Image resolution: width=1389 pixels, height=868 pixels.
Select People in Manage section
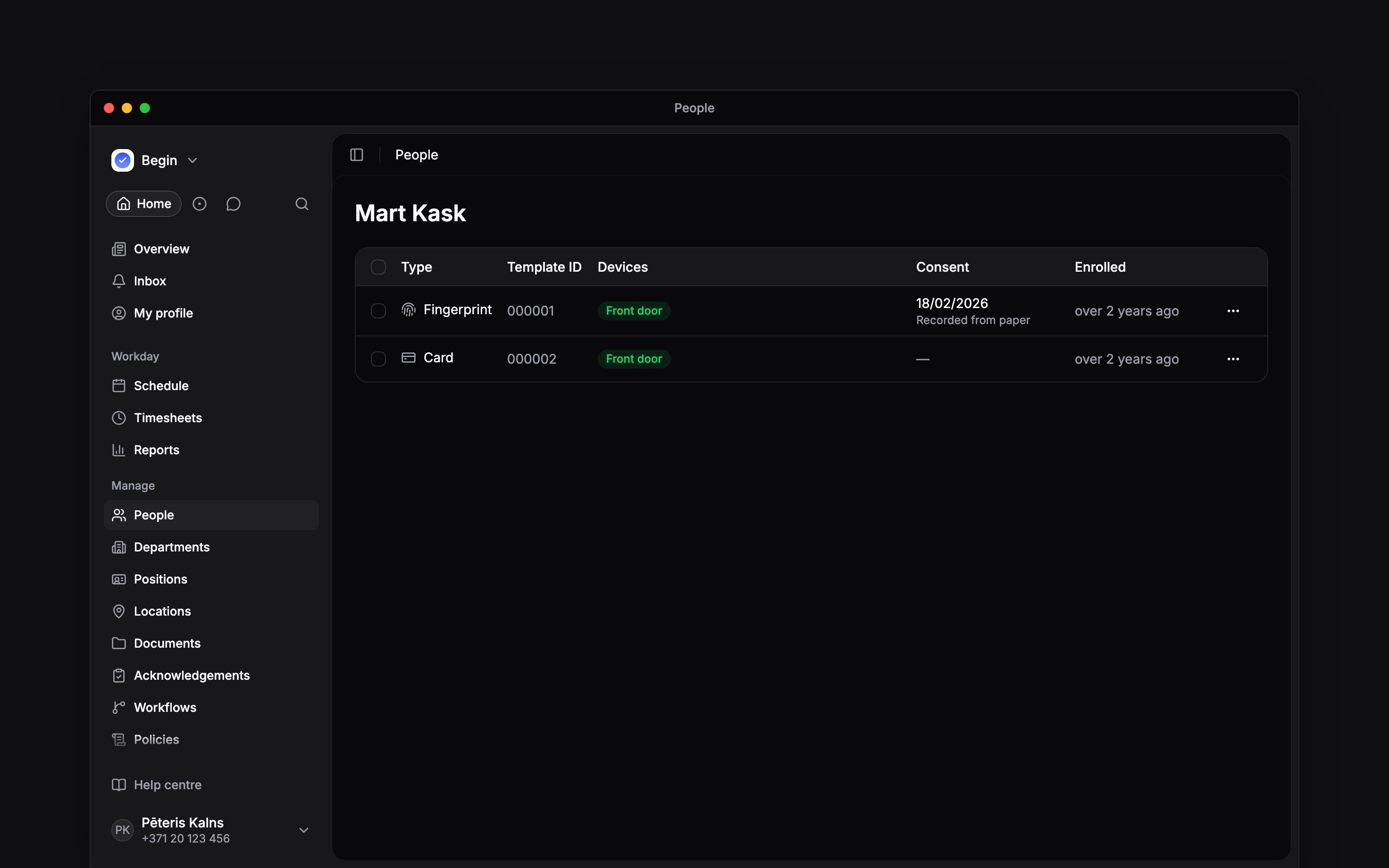tap(211, 515)
